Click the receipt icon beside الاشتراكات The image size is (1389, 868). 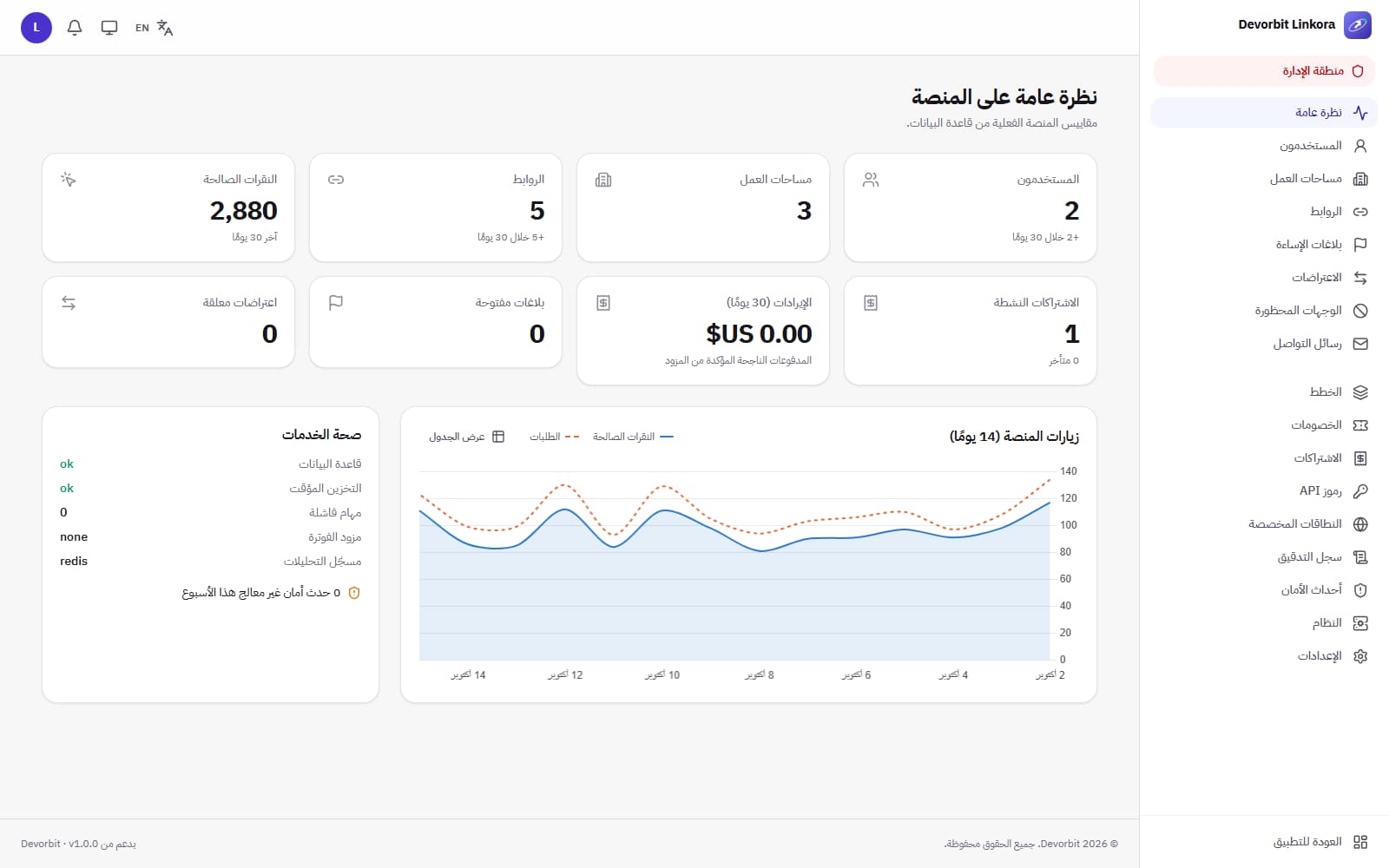click(x=1360, y=458)
